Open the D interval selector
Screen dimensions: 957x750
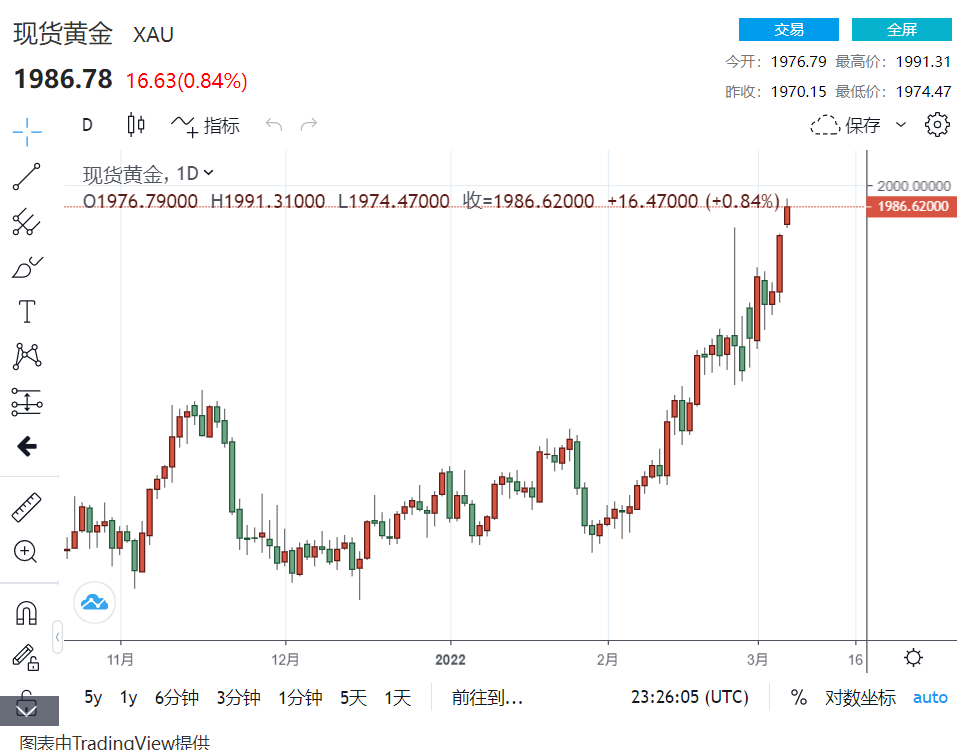pyautogui.click(x=87, y=125)
